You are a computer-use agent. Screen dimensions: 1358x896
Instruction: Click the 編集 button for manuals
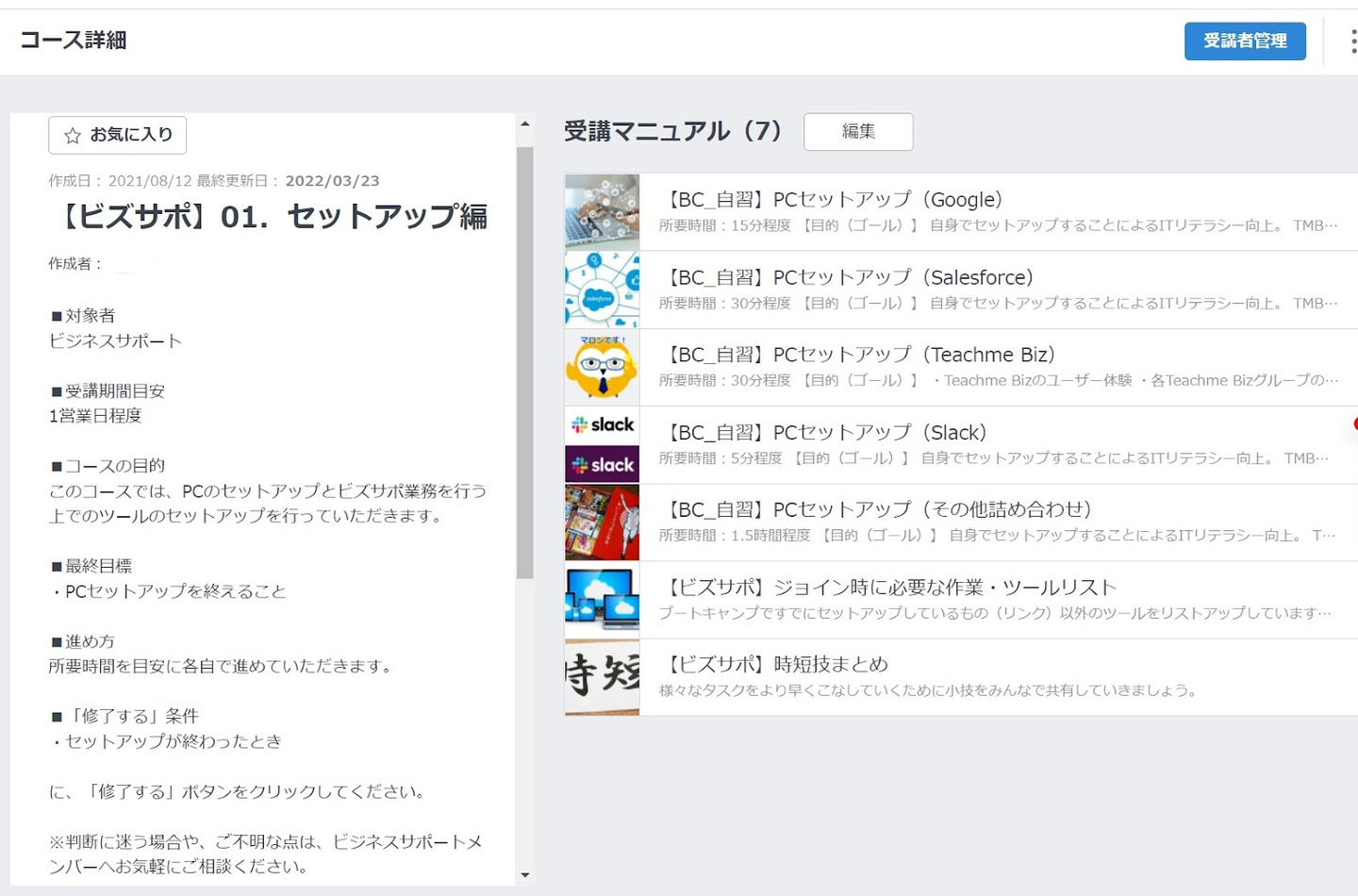858,131
